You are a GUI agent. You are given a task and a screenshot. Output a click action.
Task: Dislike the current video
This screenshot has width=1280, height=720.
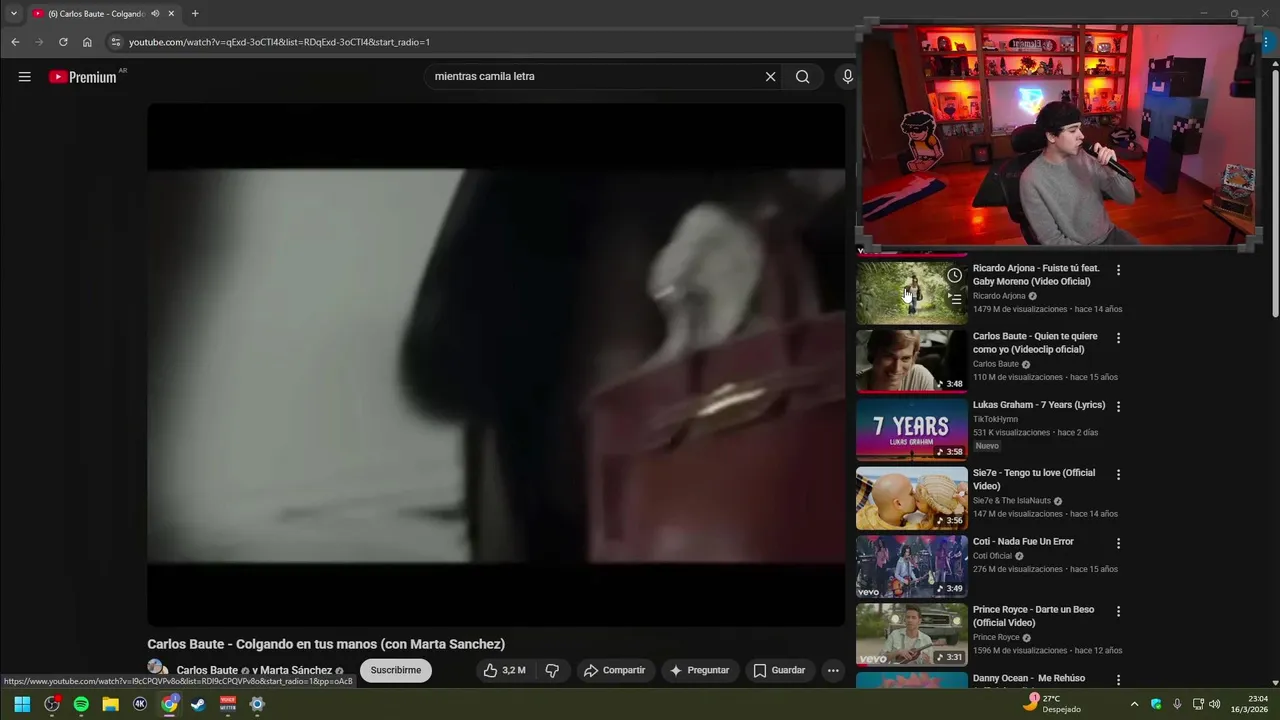pyautogui.click(x=552, y=670)
